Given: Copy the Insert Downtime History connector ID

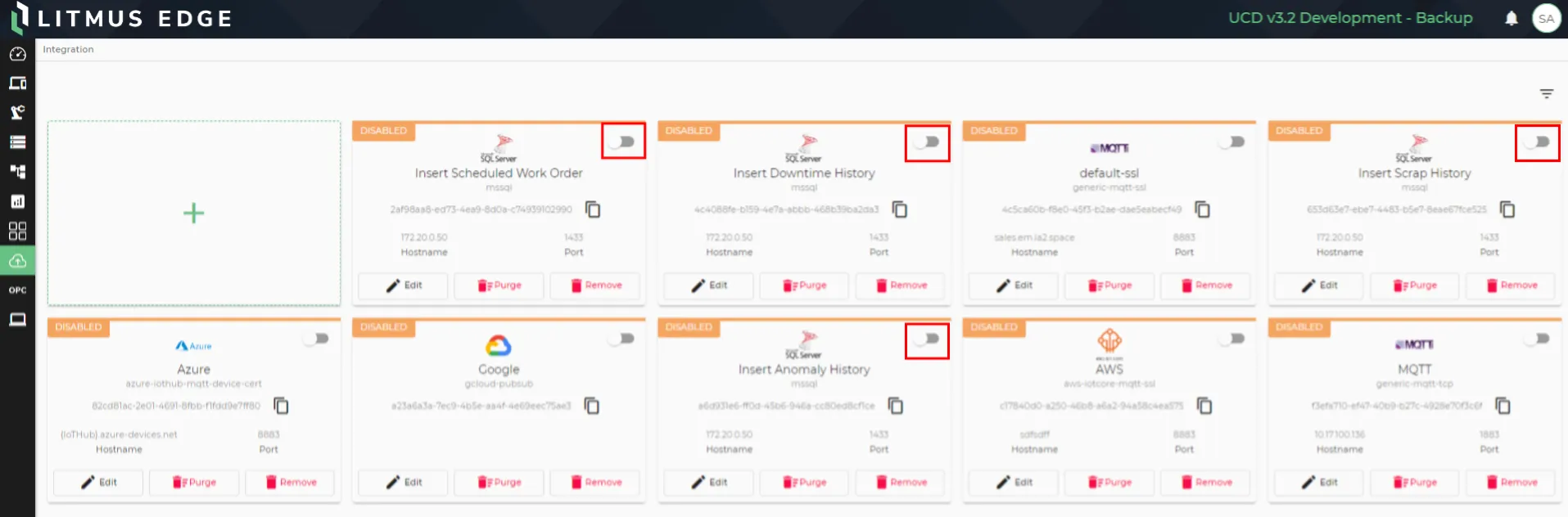Looking at the screenshot, I should click(x=899, y=209).
